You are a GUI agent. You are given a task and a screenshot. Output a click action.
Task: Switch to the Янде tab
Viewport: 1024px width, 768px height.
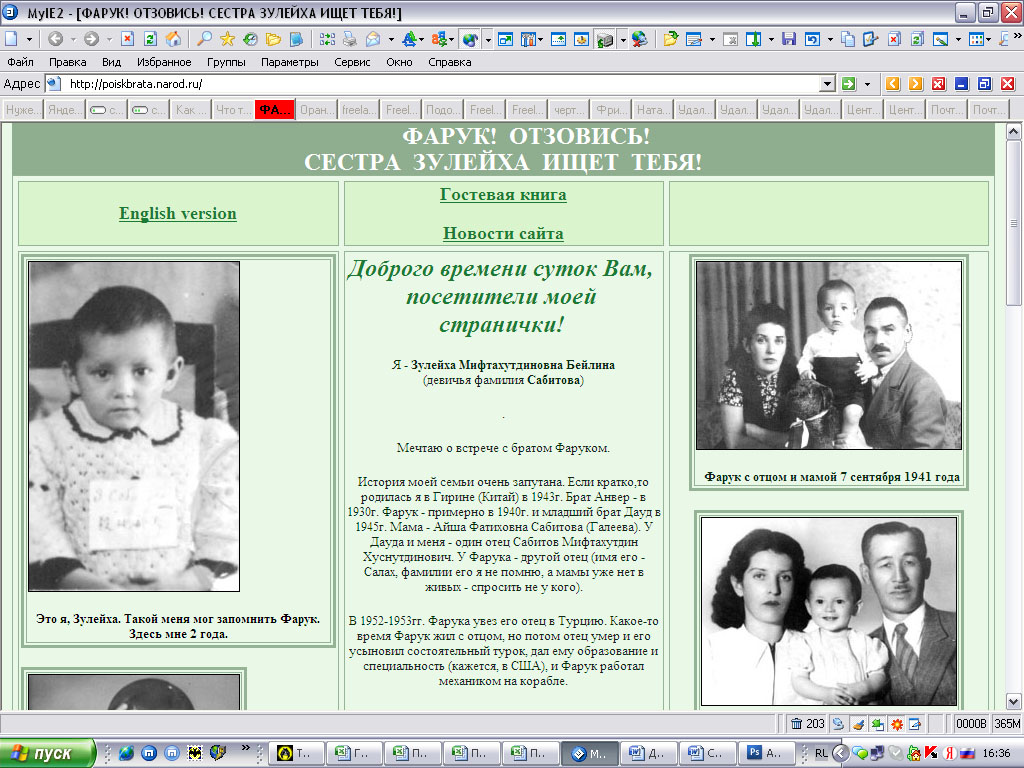[63, 110]
